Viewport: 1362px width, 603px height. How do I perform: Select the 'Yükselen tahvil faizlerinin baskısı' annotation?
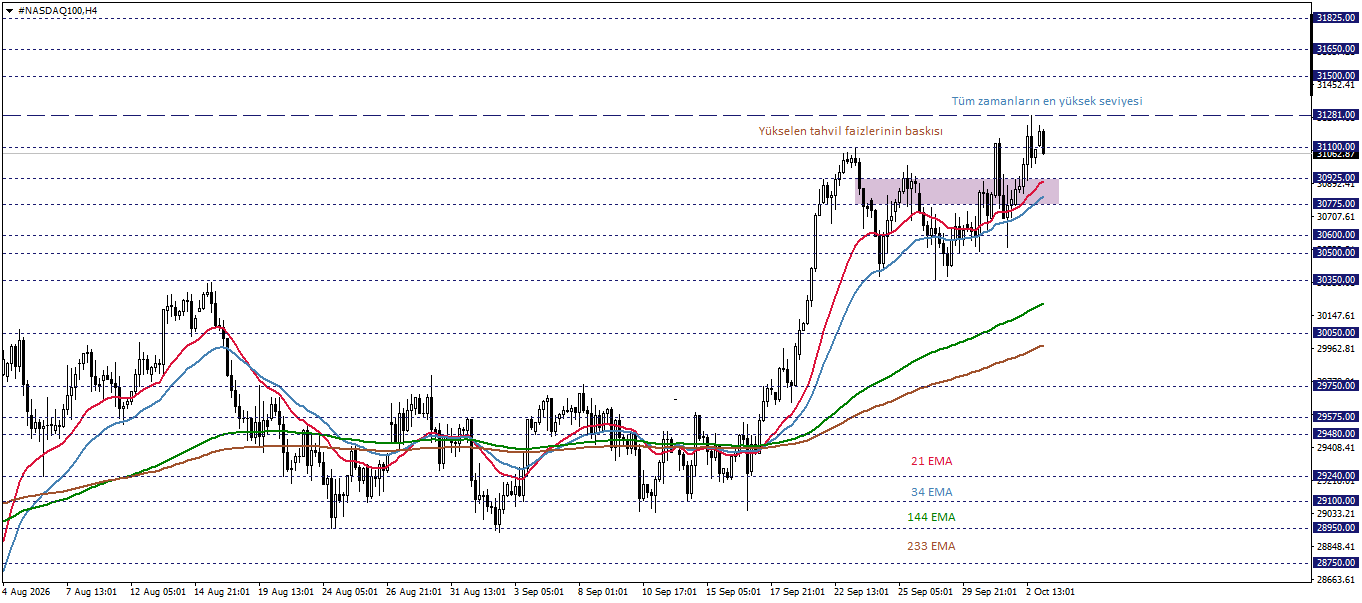pyautogui.click(x=850, y=131)
